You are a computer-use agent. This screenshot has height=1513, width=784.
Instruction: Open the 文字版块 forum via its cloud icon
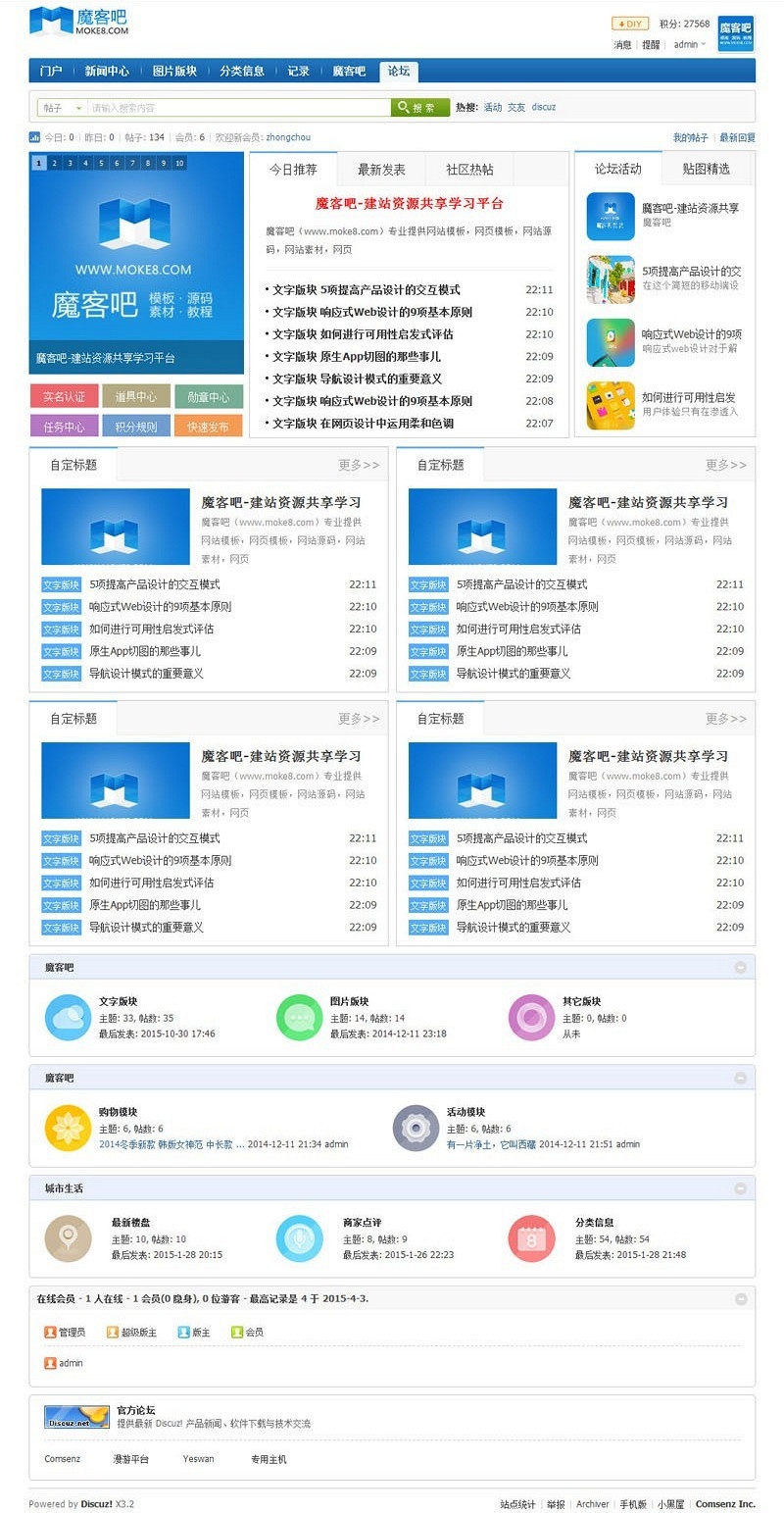[x=68, y=1017]
